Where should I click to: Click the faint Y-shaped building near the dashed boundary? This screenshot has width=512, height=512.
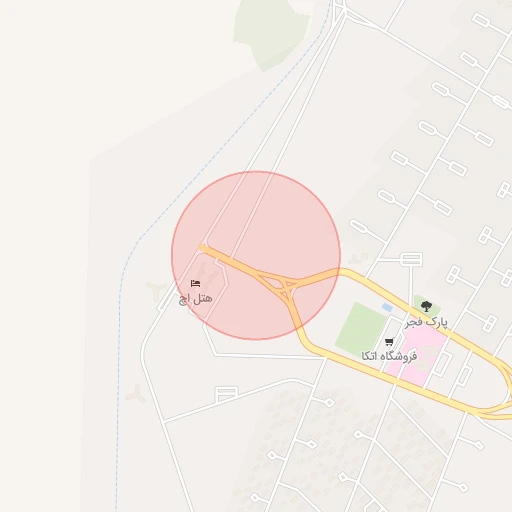pos(136,394)
